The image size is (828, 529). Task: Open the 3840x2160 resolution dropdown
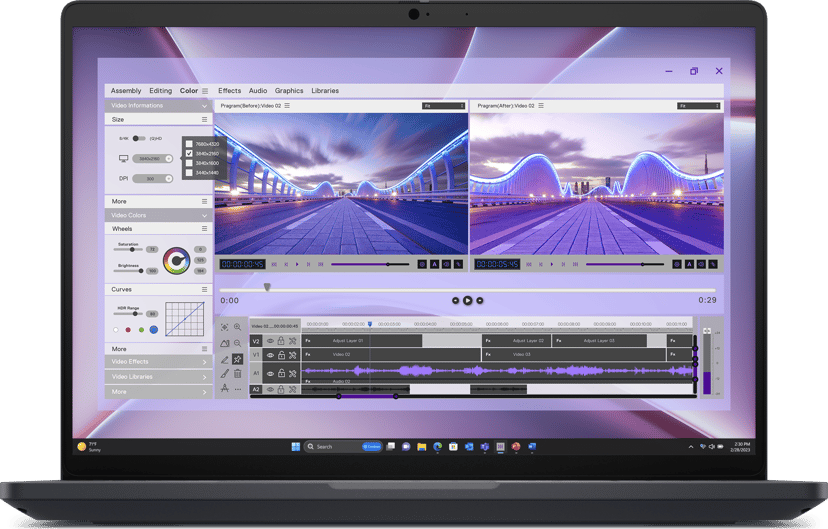point(153,158)
